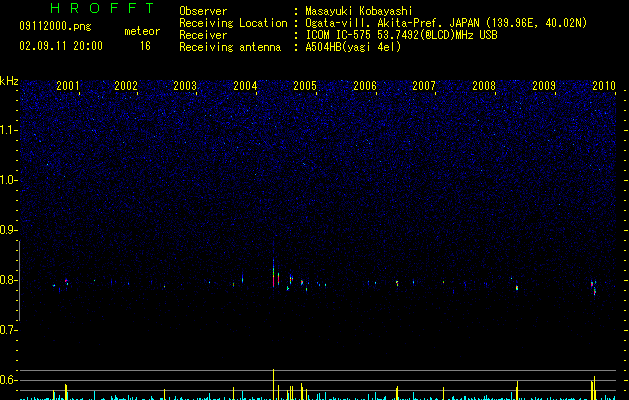Viewport: 629px width, 400px height.
Task: Click the 0.6 kHz axis label
Action: click(x=8, y=380)
